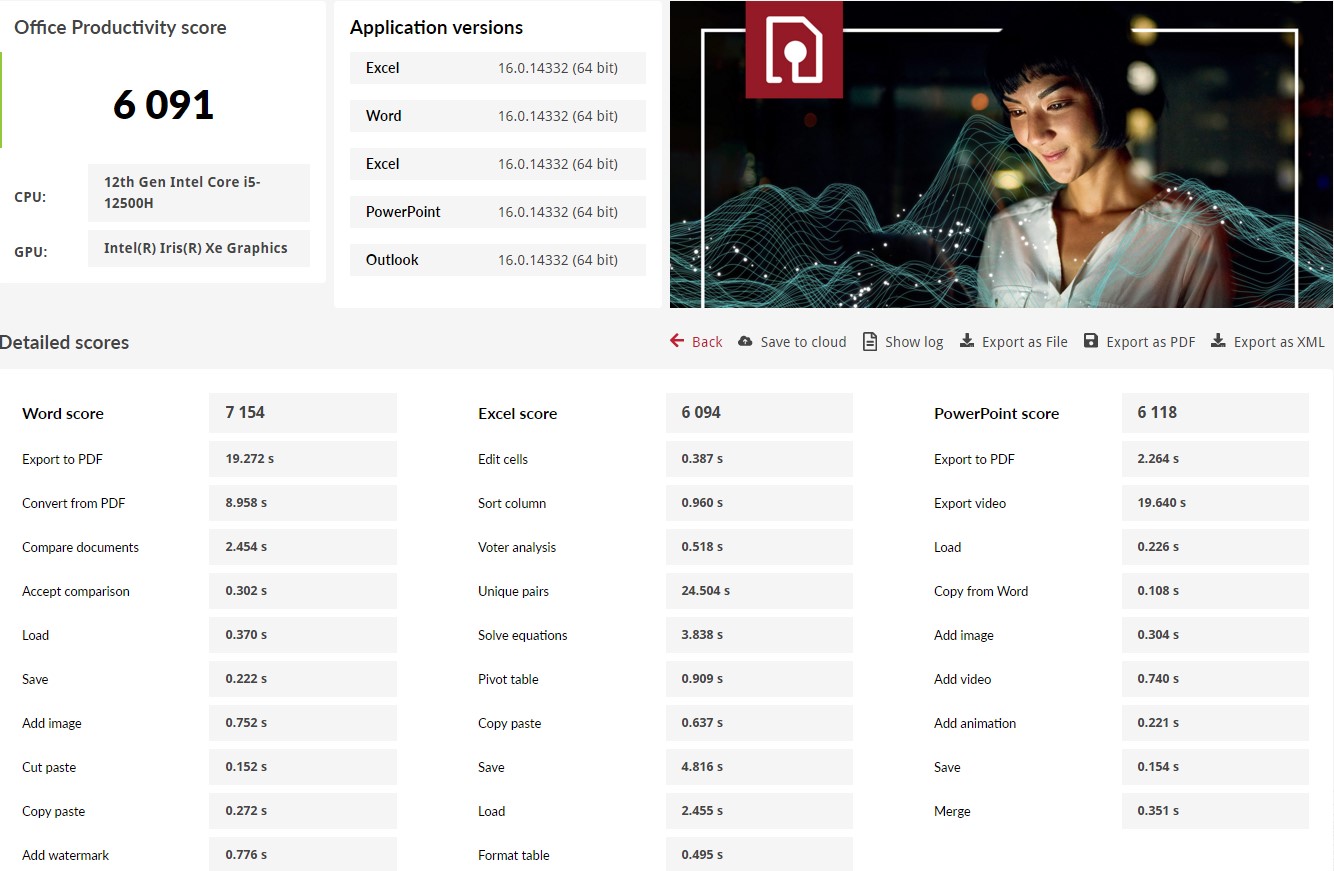The width and height of the screenshot is (1334, 871).
Task: Click Convert from PDF value 8.958 s
Action: 303,503
